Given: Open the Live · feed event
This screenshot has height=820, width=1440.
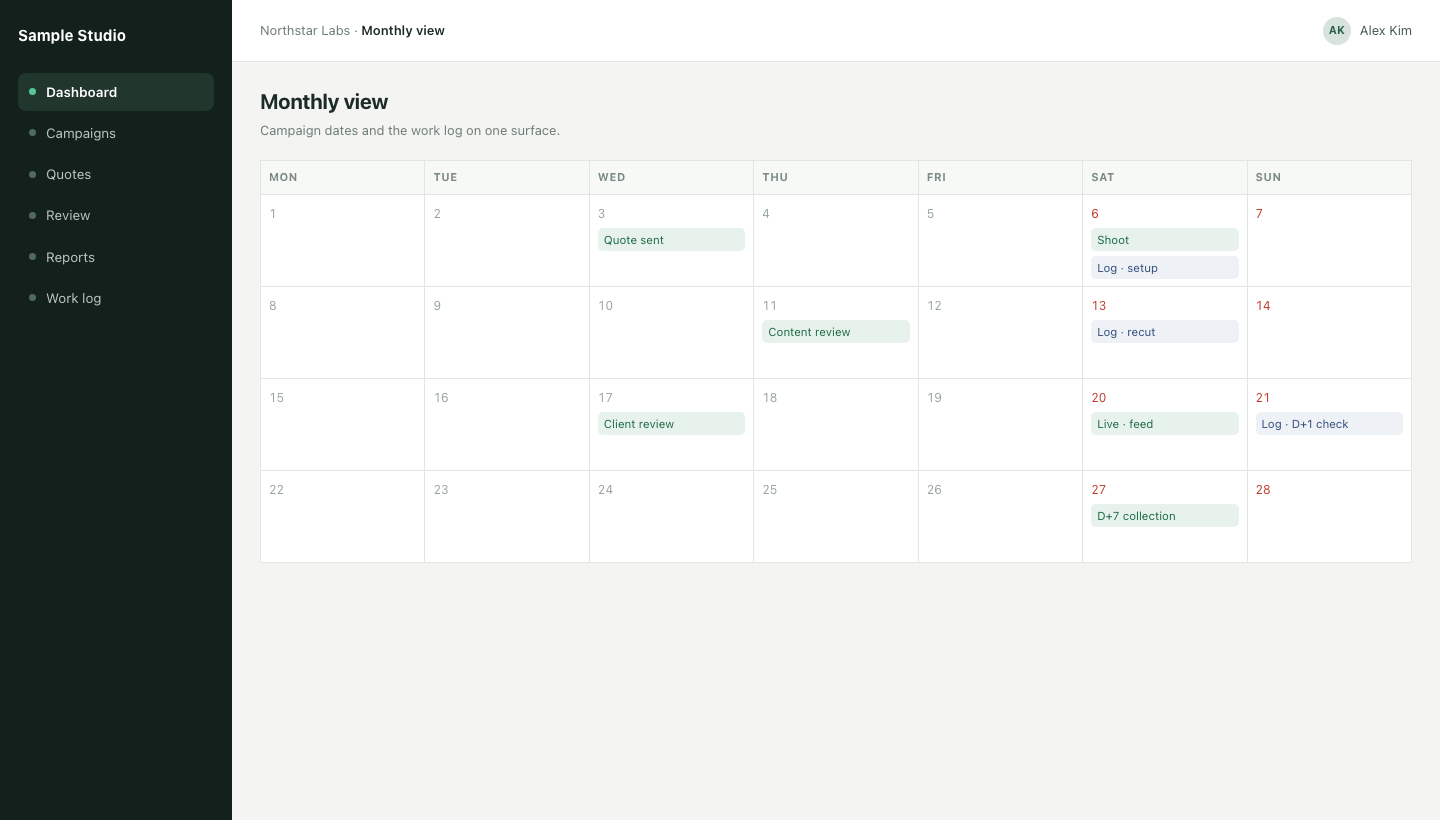Looking at the screenshot, I should click(x=1165, y=424).
